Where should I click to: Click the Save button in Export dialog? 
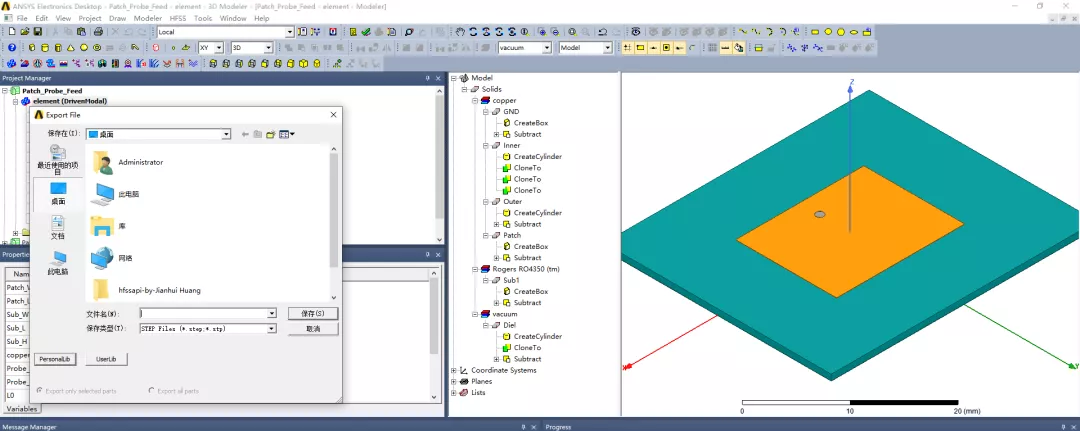[x=313, y=313]
